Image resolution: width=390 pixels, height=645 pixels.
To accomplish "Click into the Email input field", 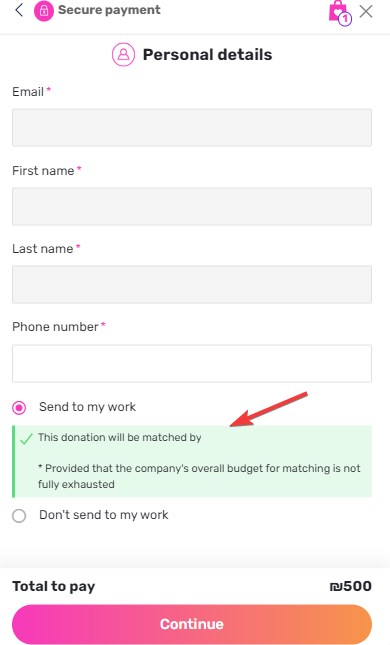I will click(192, 128).
